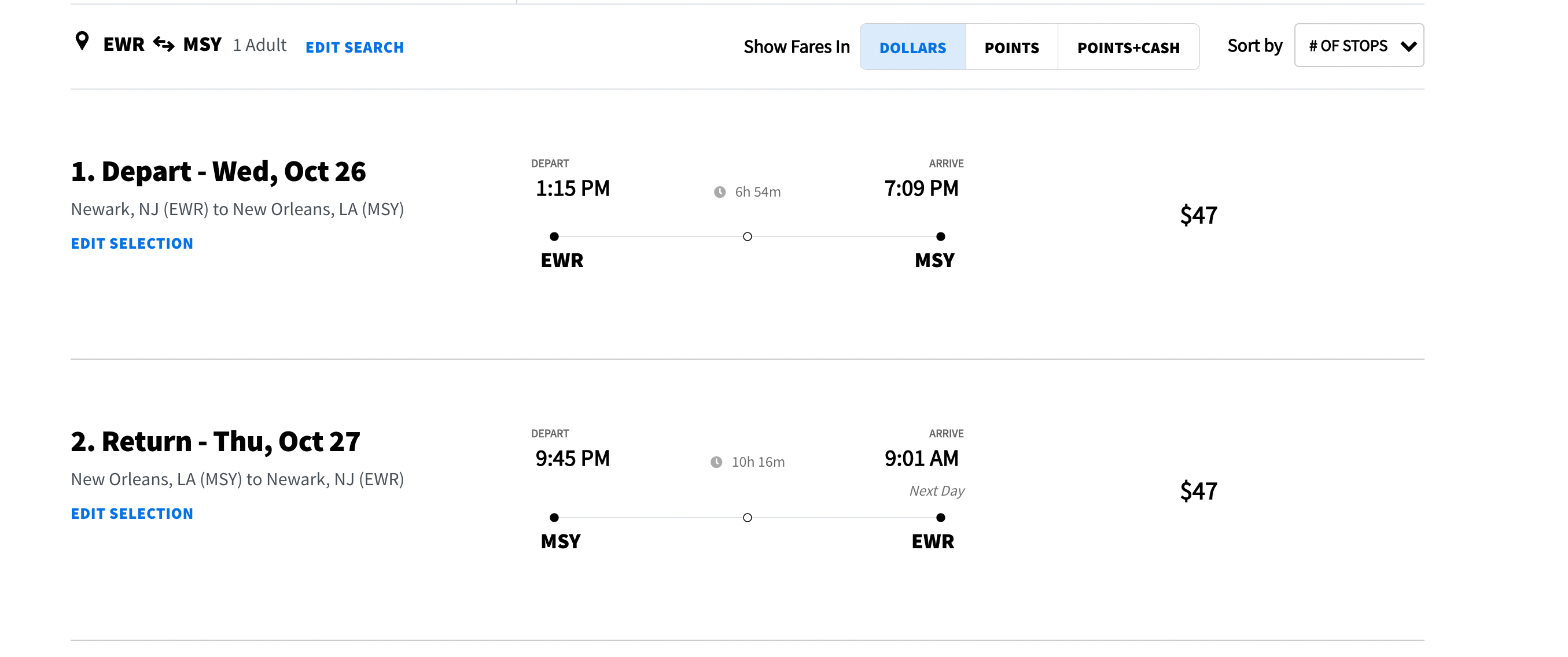1568x657 pixels.
Task: Select Points+Cash fare display
Action: pyautogui.click(x=1128, y=47)
